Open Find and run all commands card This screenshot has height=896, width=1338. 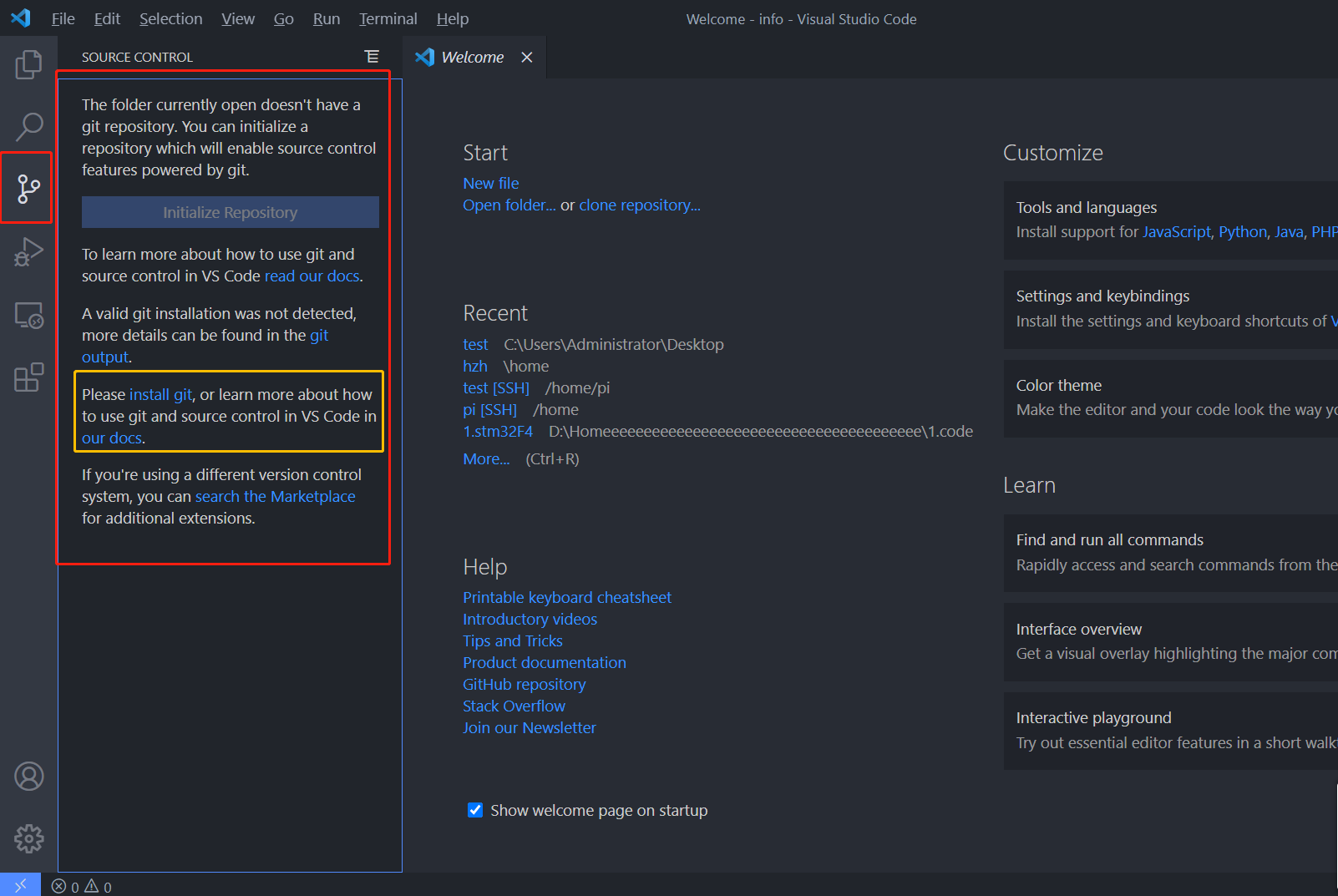pyautogui.click(x=1171, y=553)
